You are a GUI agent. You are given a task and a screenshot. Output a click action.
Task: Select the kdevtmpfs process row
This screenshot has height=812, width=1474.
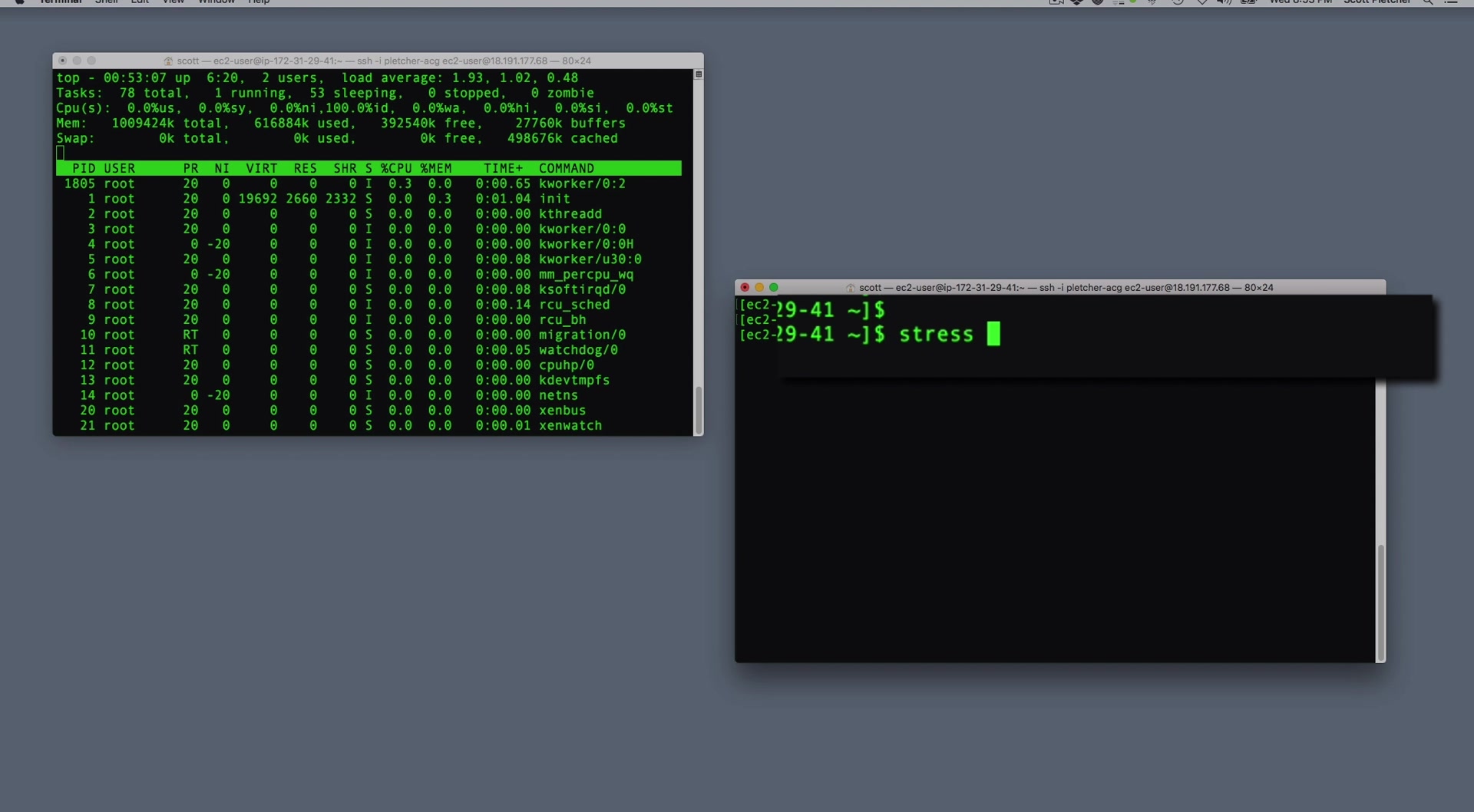[x=368, y=380]
